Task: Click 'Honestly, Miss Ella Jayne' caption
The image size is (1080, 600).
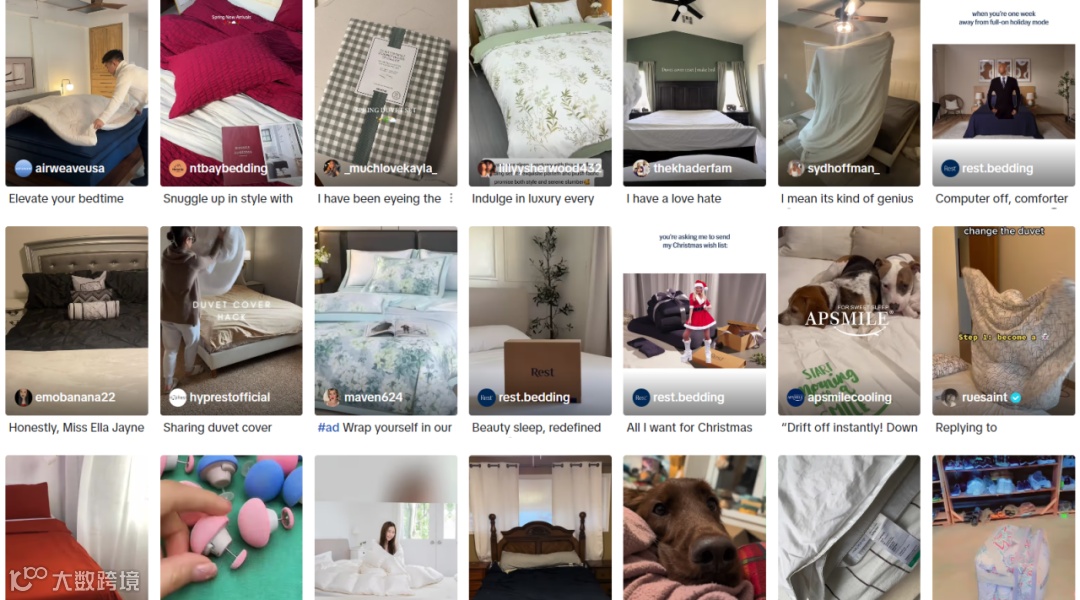Action: (76, 428)
